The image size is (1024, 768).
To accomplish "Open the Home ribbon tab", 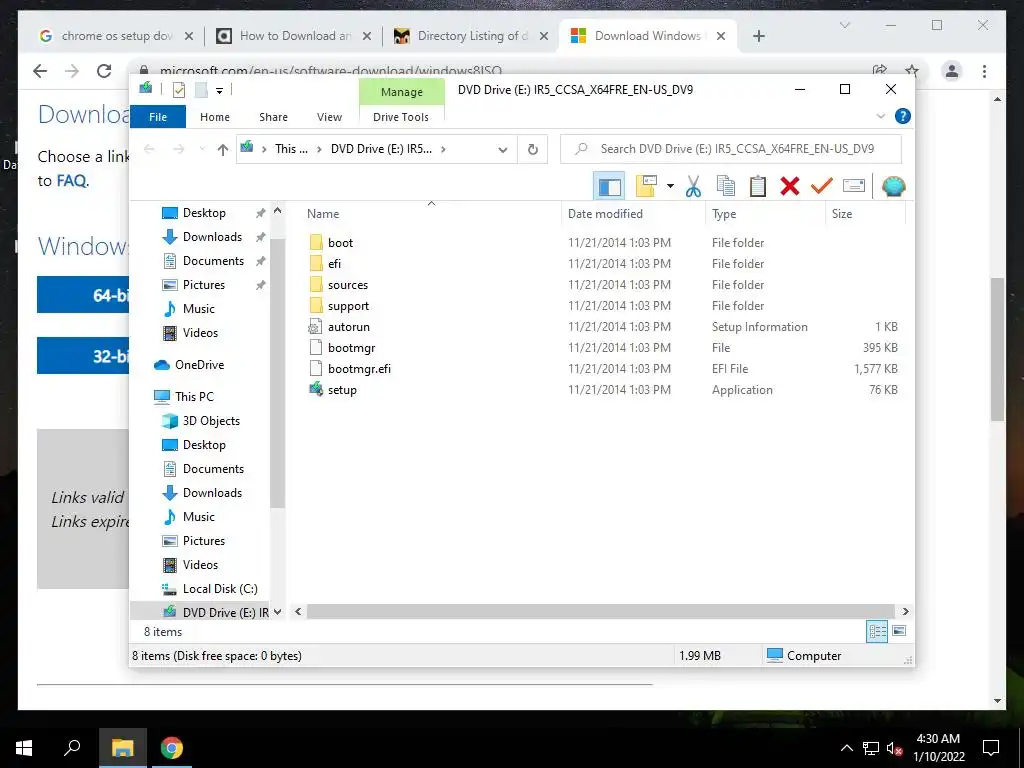I will 215,117.
